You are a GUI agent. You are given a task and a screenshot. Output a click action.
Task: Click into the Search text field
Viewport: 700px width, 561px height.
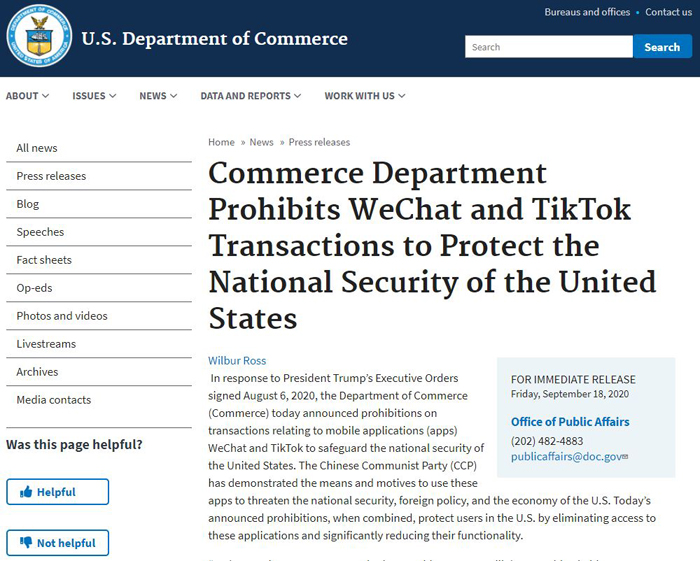[549, 47]
